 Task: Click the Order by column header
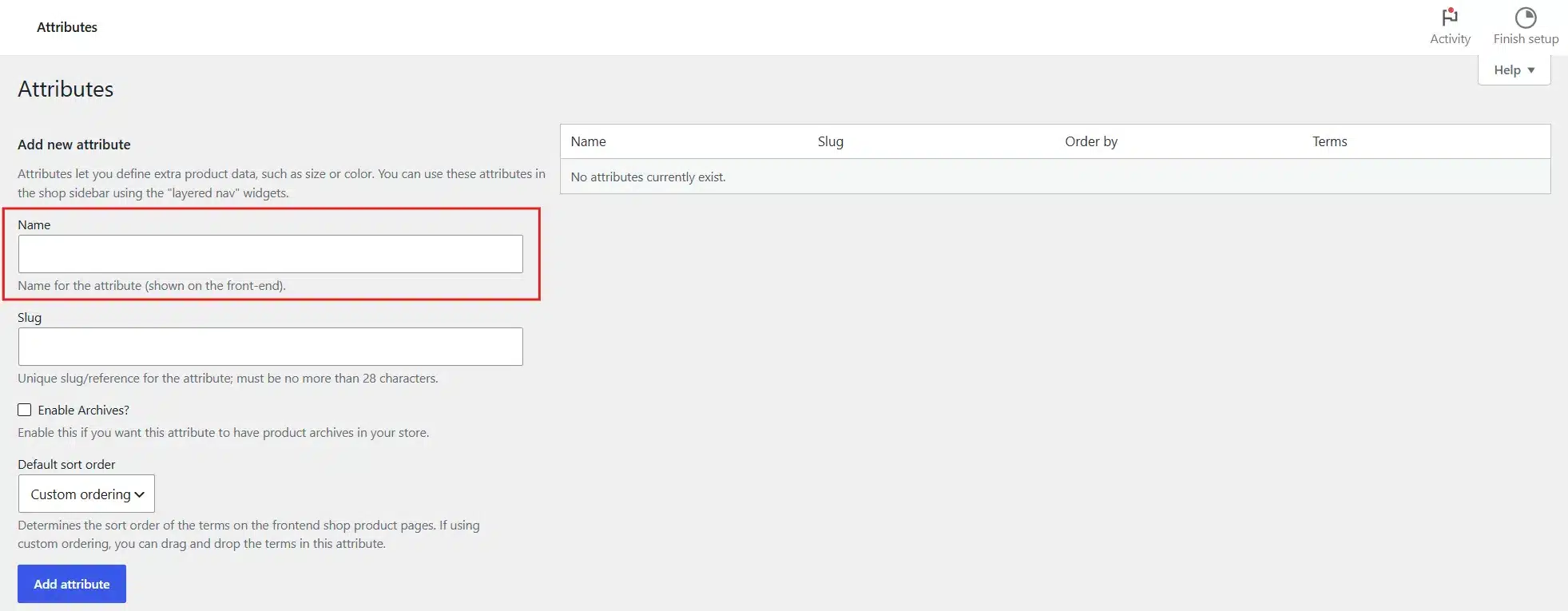coord(1091,141)
